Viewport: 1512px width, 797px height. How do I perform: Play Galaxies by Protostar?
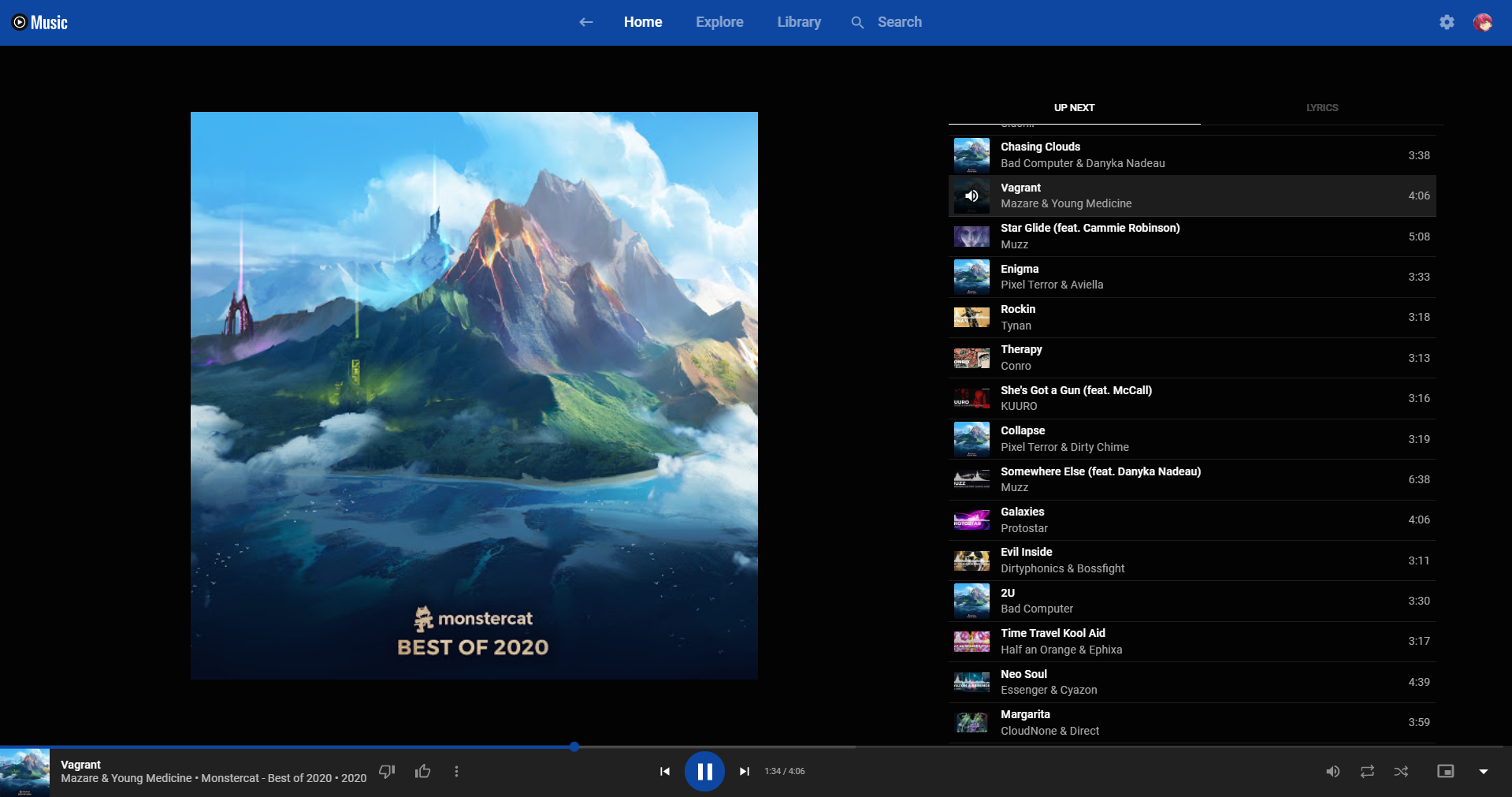point(1192,520)
